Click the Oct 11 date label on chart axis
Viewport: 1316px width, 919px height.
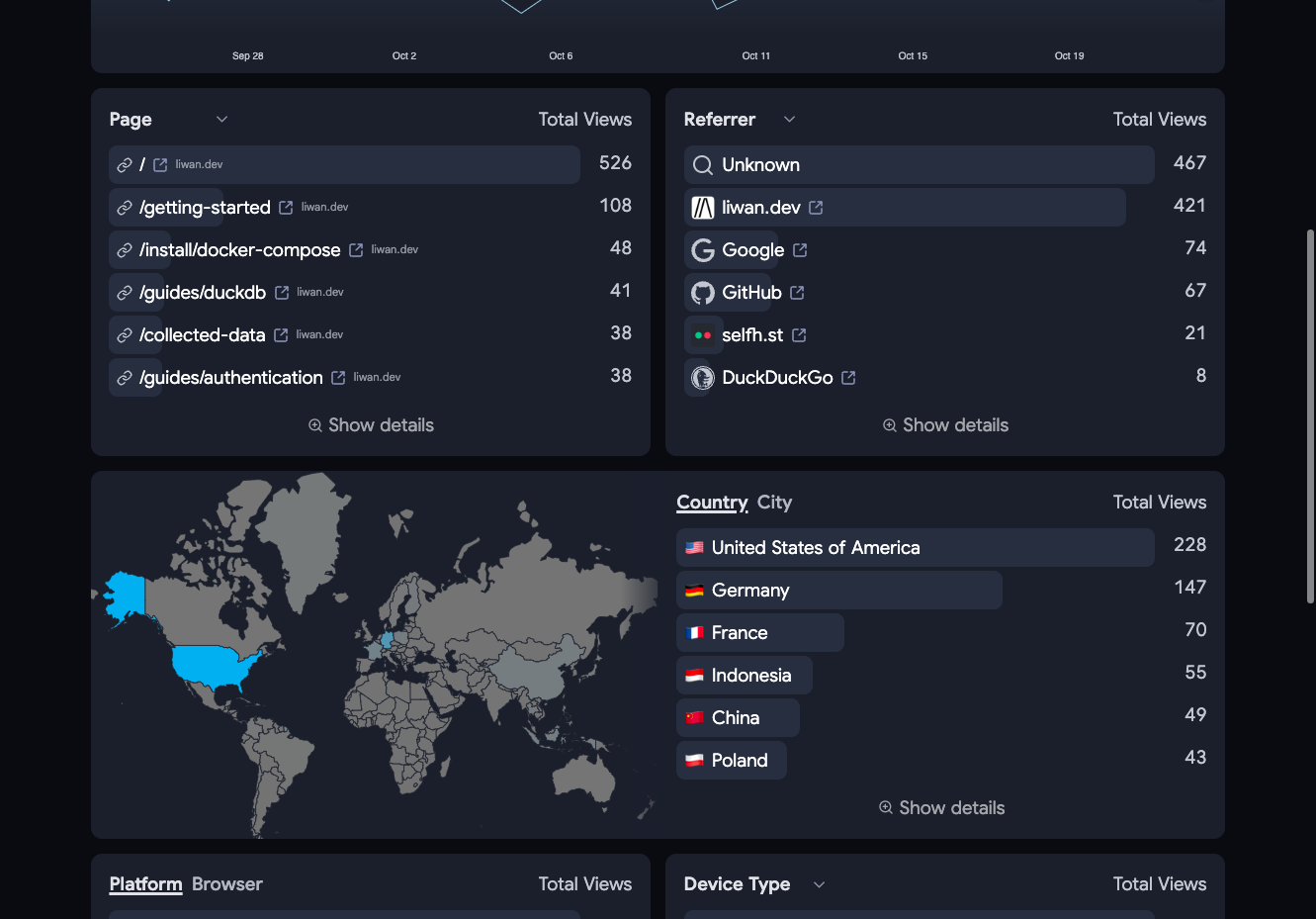pyautogui.click(x=756, y=56)
